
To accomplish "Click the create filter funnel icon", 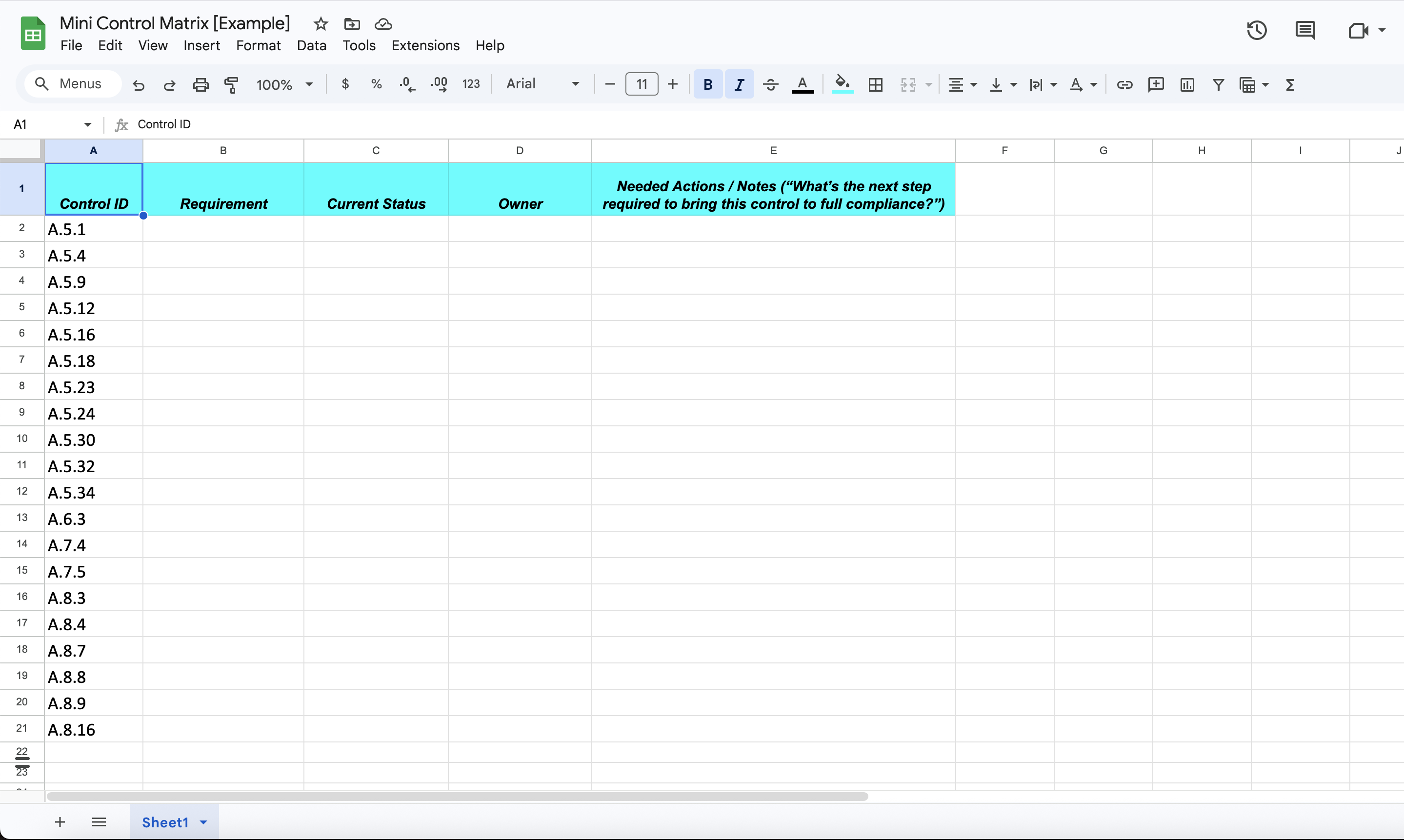I will pos(1219,85).
